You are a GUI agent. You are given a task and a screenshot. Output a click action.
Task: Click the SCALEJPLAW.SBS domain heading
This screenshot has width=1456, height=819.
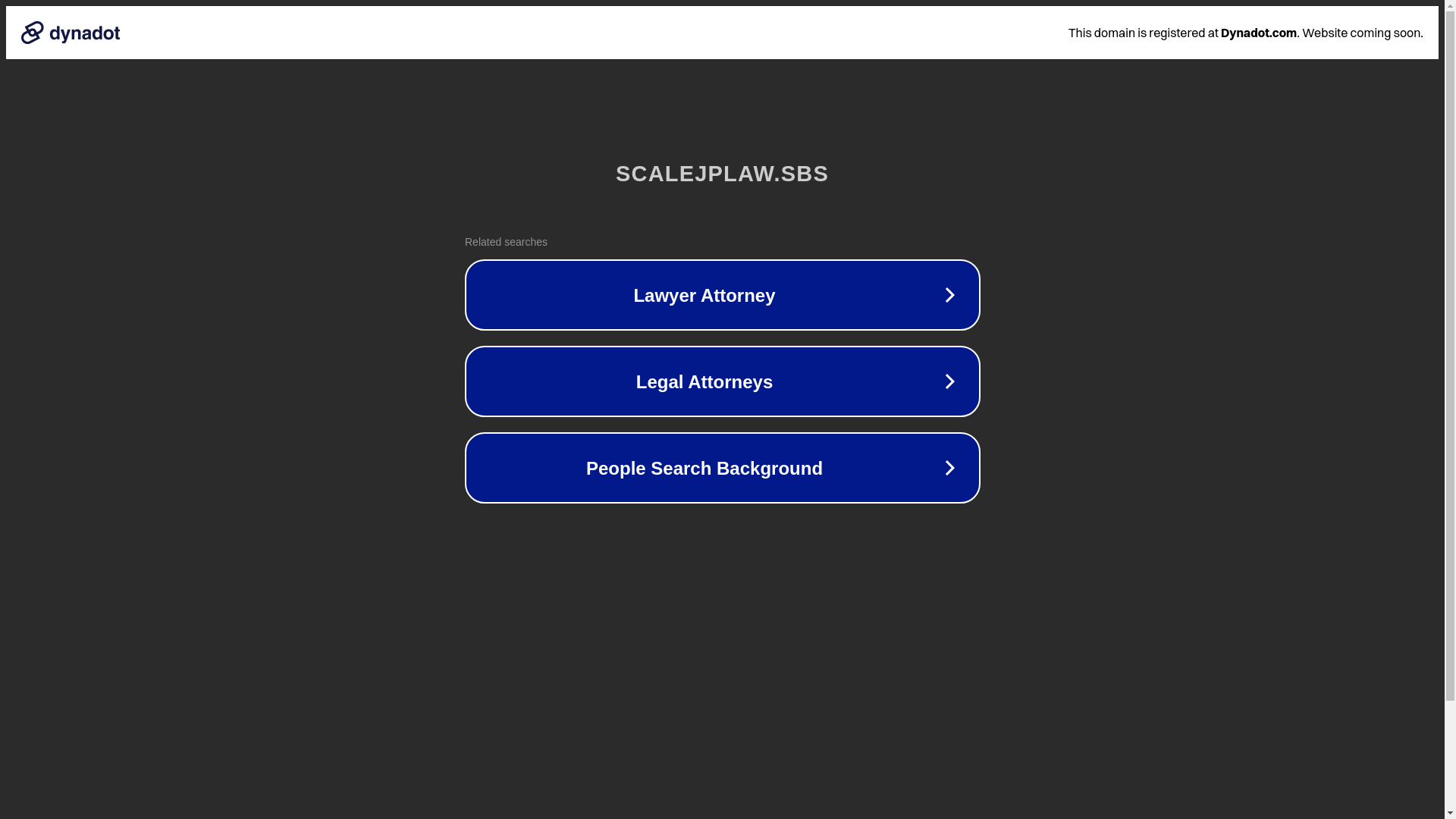click(722, 174)
